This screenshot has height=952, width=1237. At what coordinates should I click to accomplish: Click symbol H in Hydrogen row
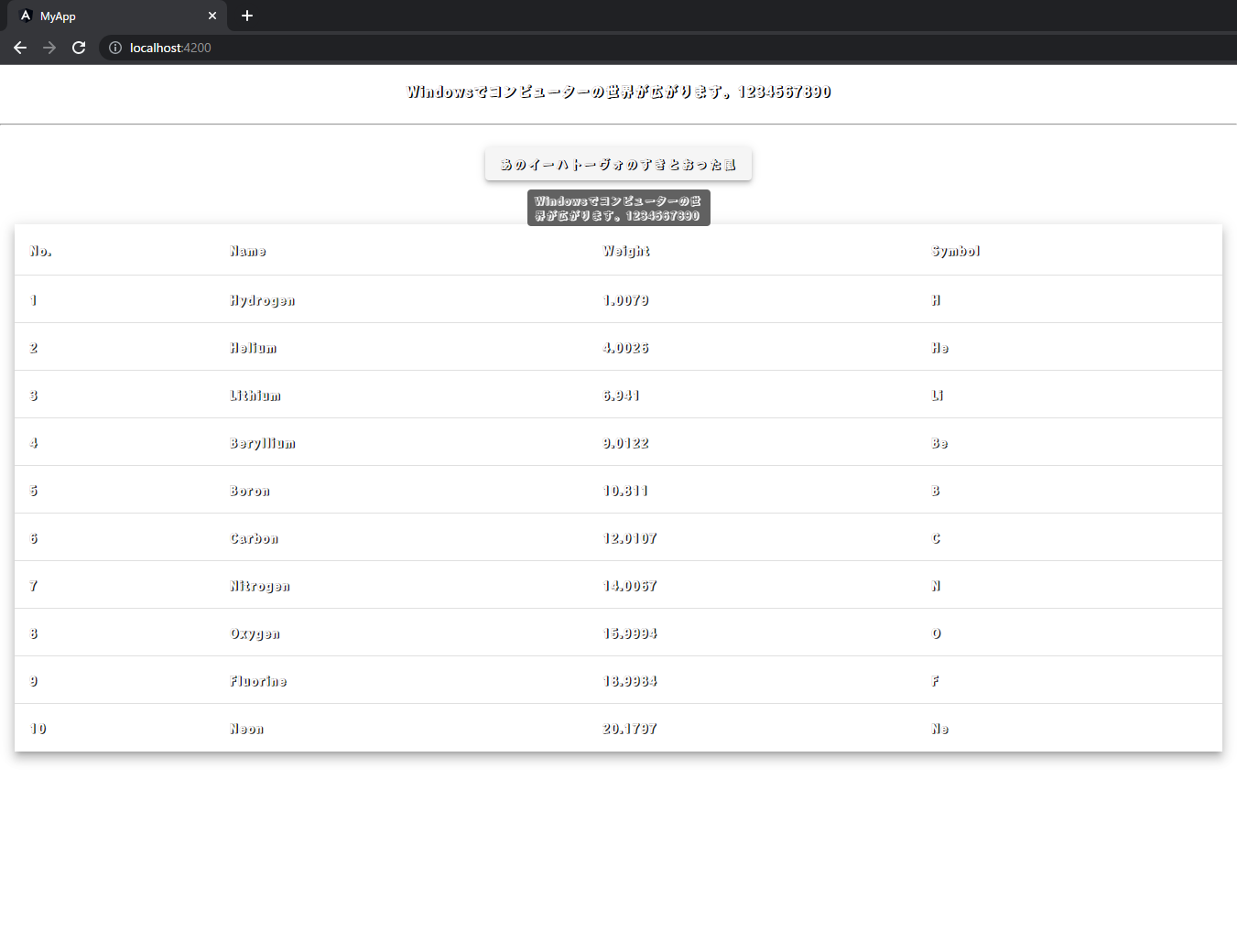(x=936, y=300)
